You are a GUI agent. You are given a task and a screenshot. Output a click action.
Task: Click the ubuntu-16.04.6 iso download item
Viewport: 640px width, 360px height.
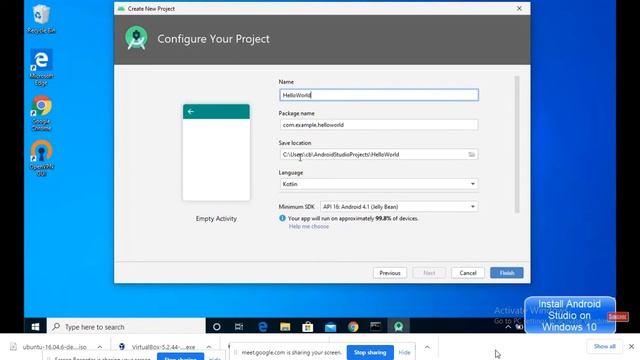click(49, 347)
